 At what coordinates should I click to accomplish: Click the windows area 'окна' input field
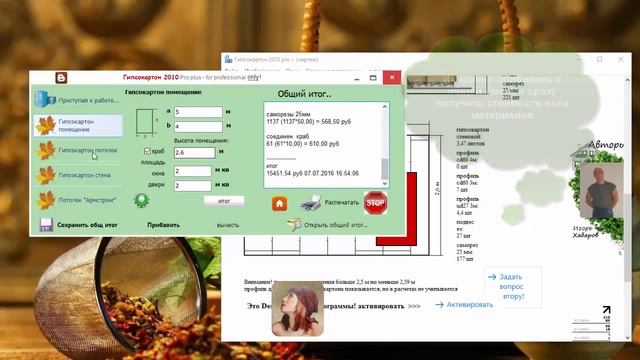click(x=193, y=171)
